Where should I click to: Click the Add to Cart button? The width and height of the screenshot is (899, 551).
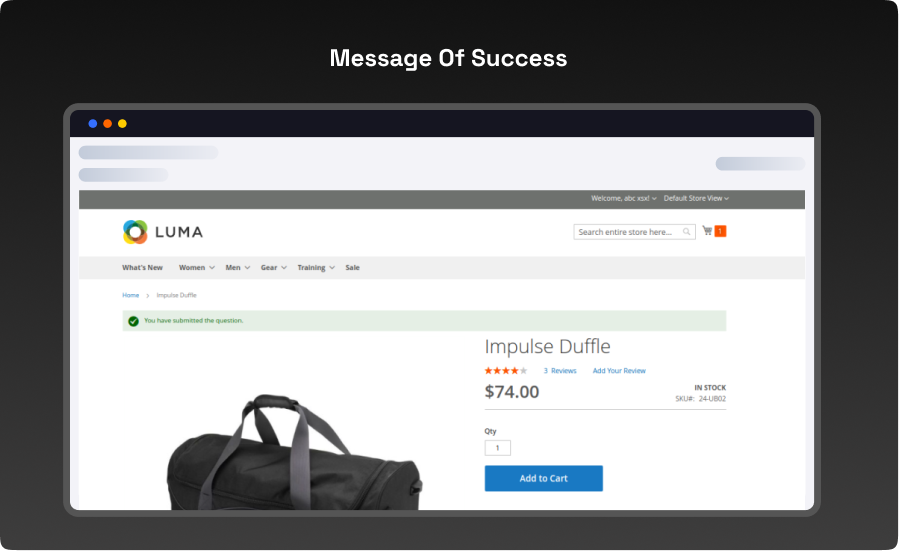544,478
